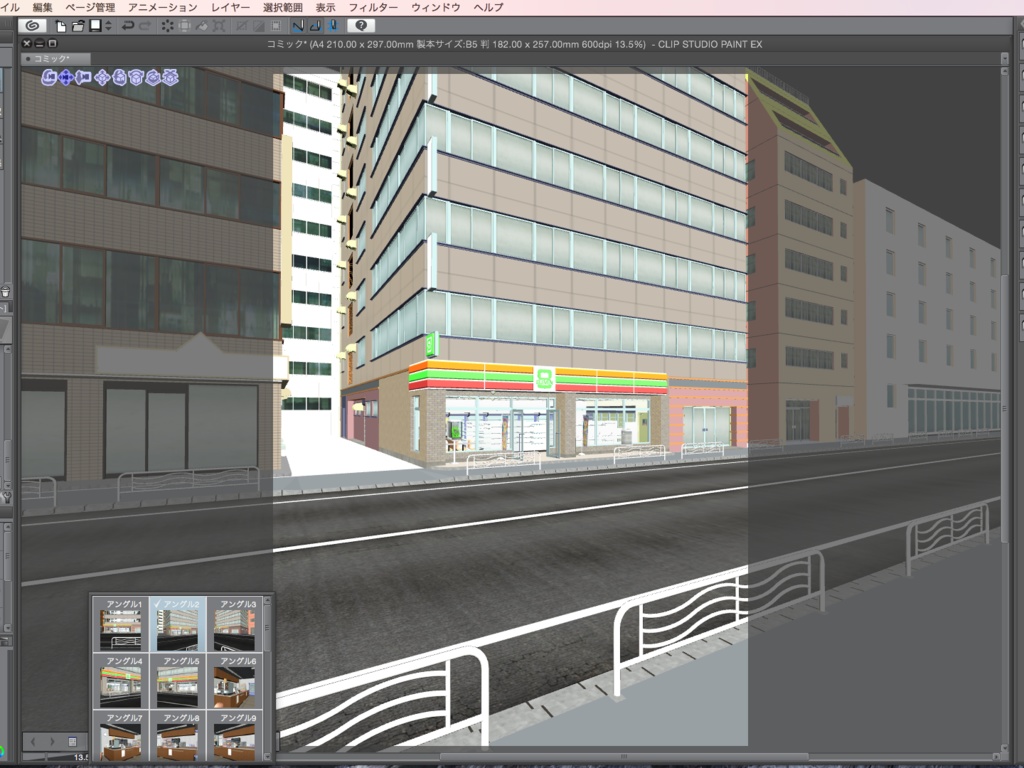Click the canvas horizontal scrollbar at the bottom
Image resolution: width=1024 pixels, height=768 pixels.
pyautogui.click(x=624, y=756)
